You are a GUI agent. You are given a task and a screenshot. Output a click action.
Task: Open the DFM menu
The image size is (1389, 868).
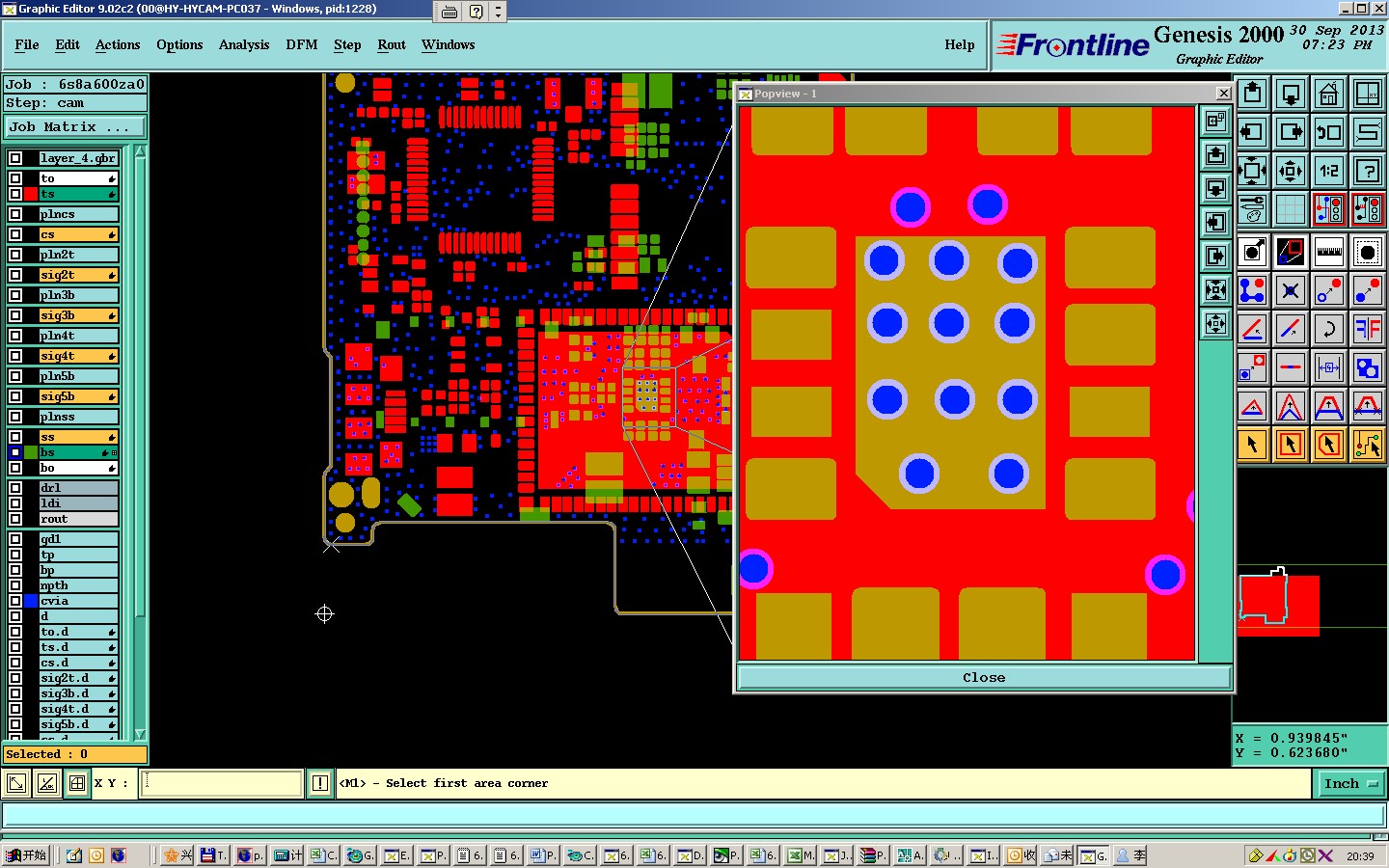click(302, 44)
